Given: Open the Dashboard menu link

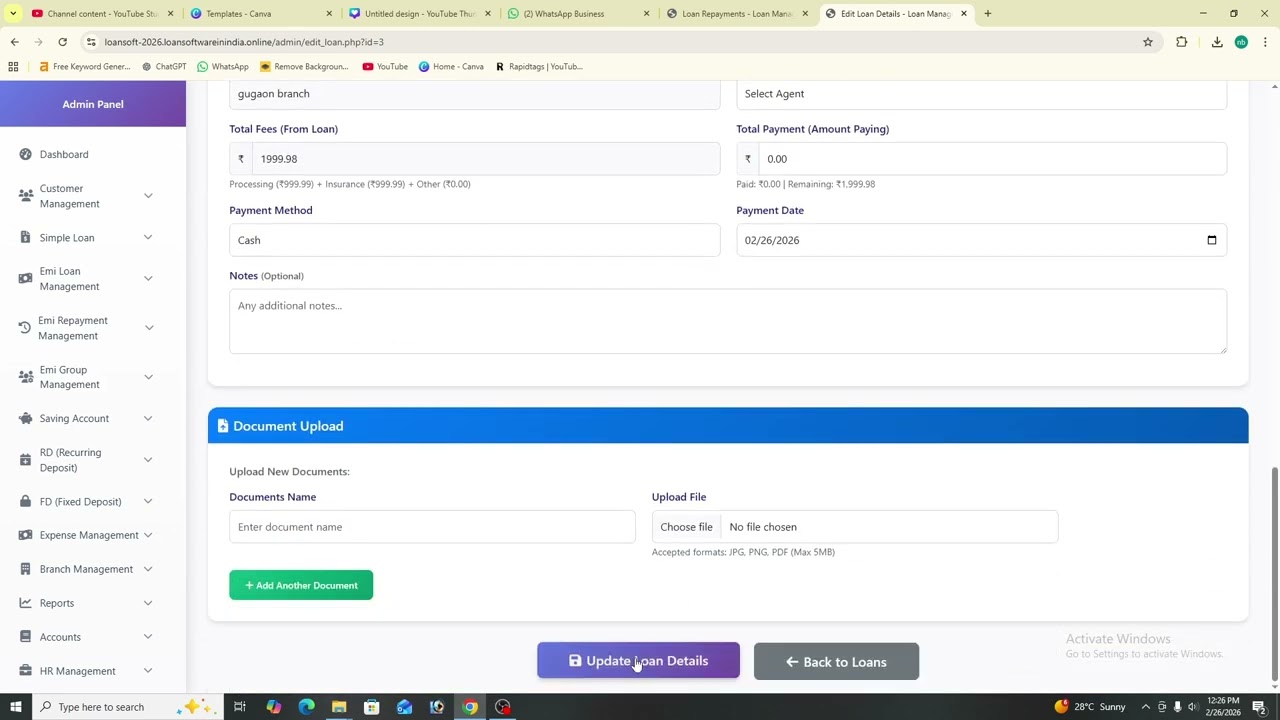Looking at the screenshot, I should click(64, 154).
